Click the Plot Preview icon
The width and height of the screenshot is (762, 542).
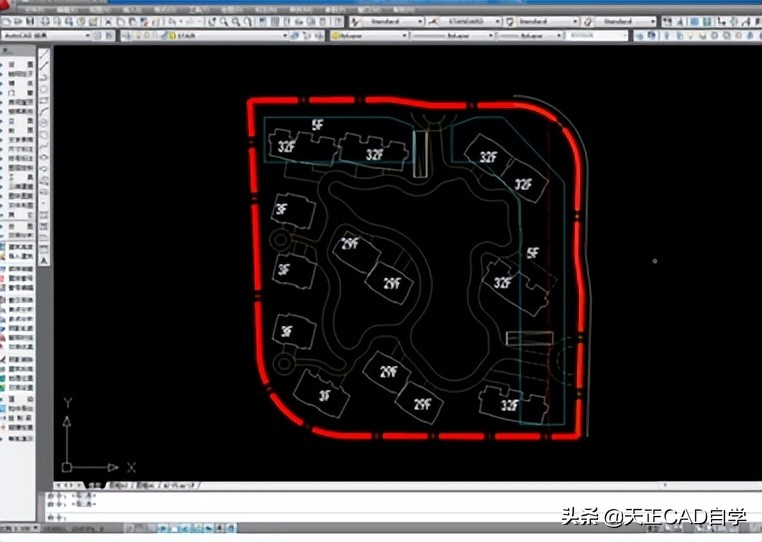[57, 21]
